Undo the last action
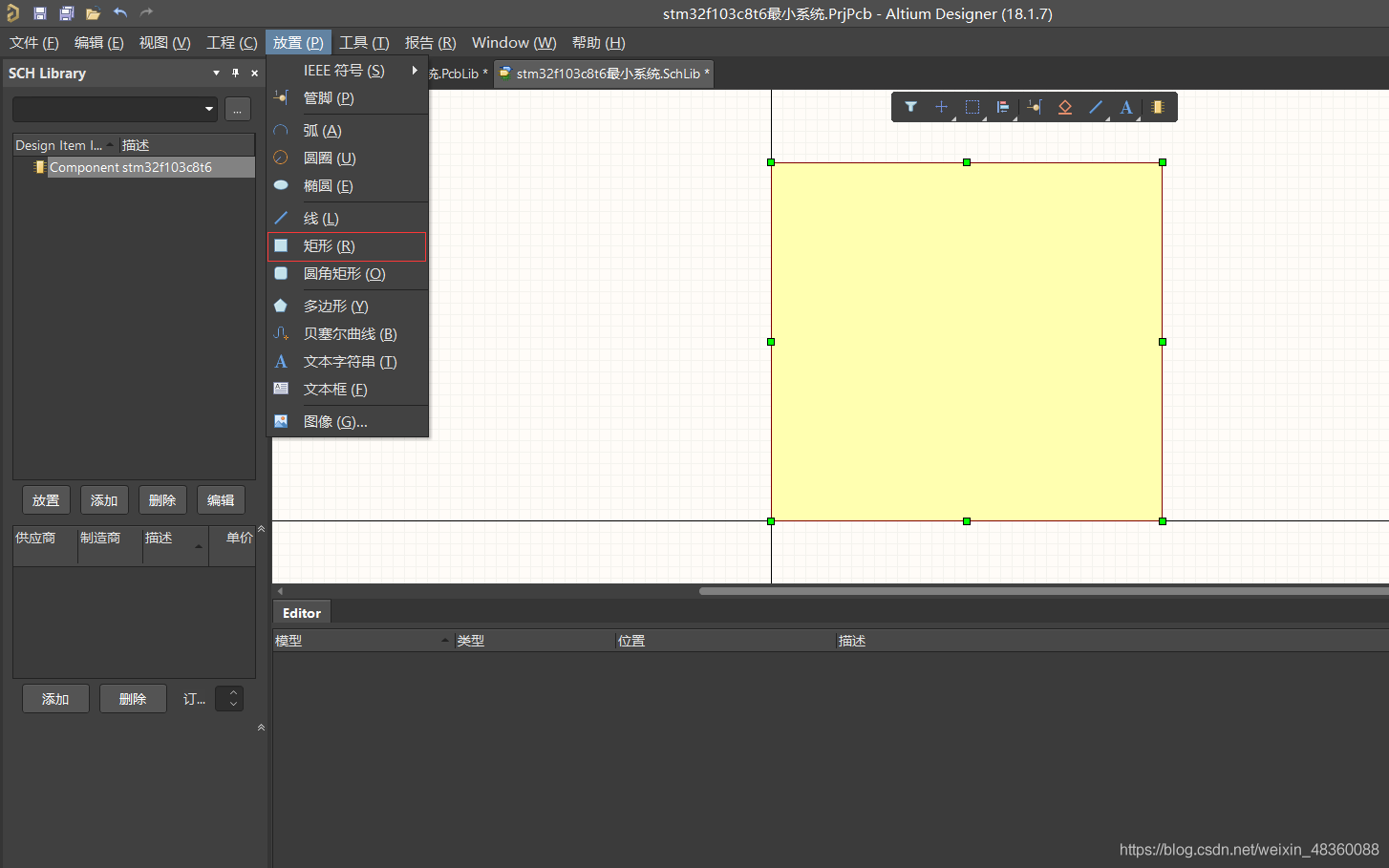Image resolution: width=1389 pixels, height=868 pixels. click(x=120, y=13)
